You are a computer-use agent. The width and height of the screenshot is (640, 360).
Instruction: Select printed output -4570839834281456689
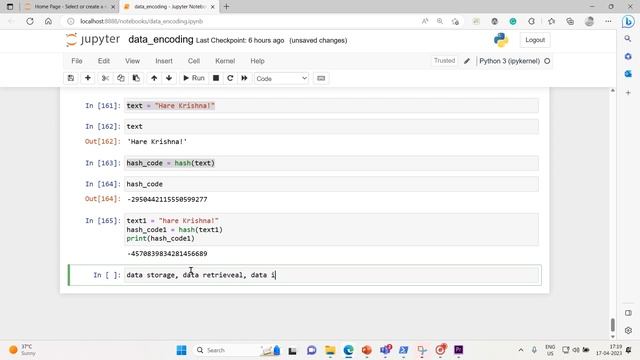[x=167, y=253]
